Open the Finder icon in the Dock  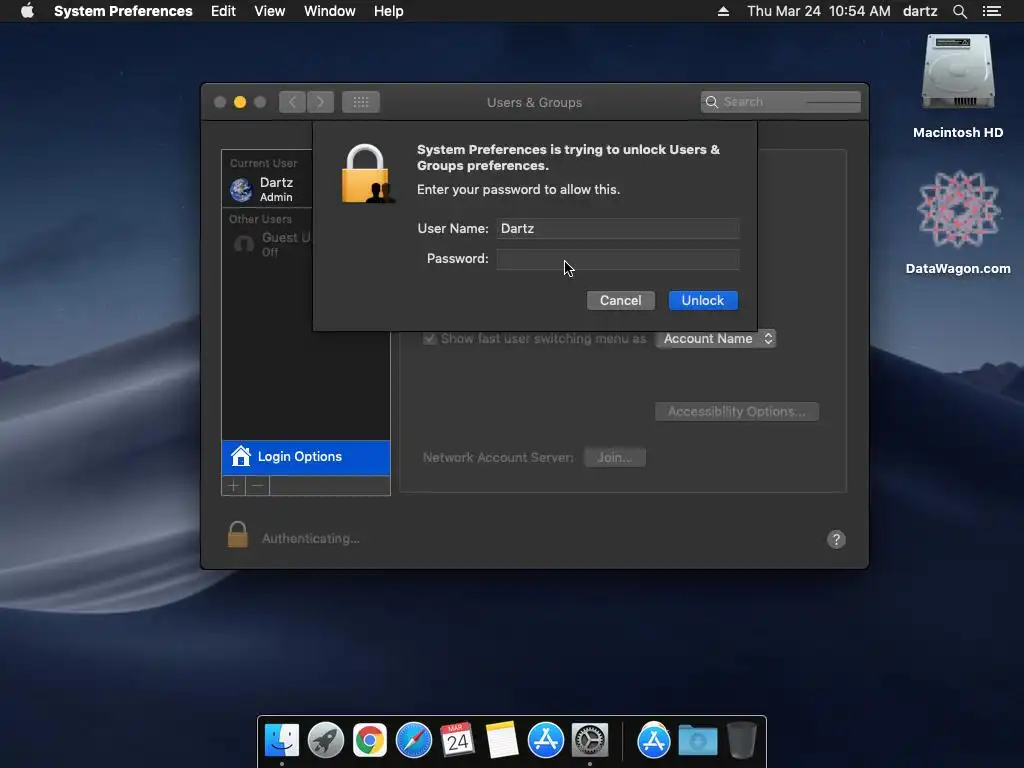click(282, 740)
